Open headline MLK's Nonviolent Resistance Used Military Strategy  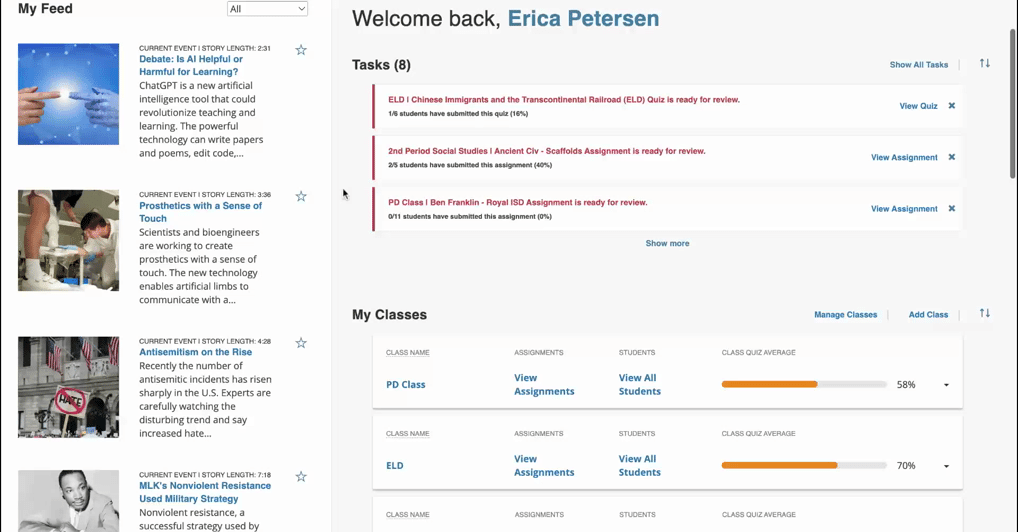tap(205, 492)
